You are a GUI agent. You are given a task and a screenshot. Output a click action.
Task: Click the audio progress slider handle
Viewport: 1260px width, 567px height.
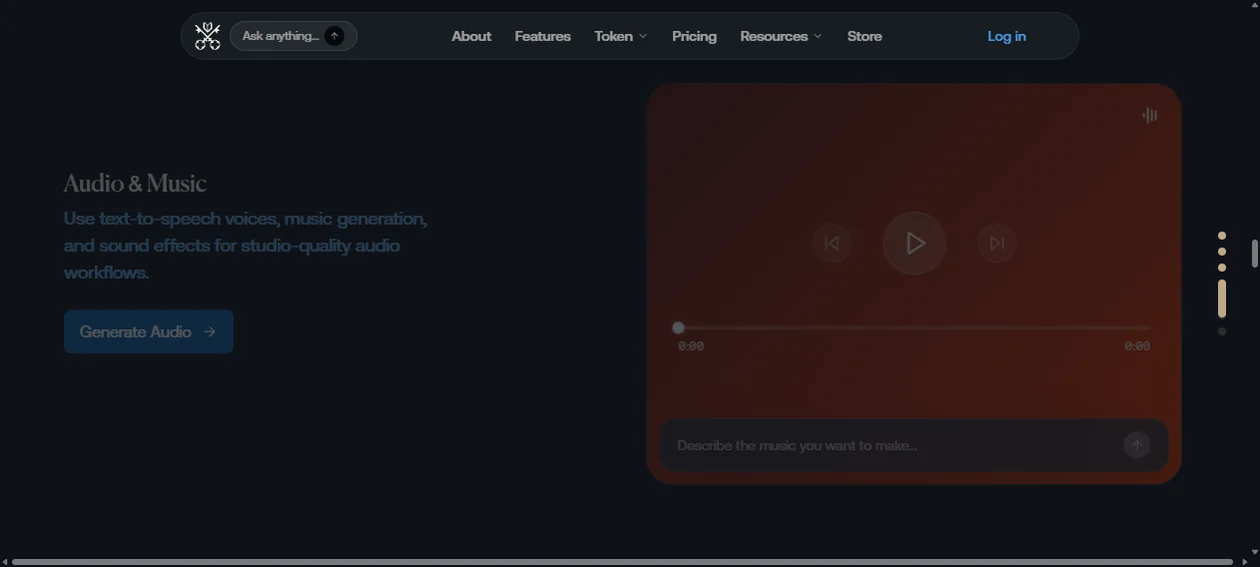(678, 328)
